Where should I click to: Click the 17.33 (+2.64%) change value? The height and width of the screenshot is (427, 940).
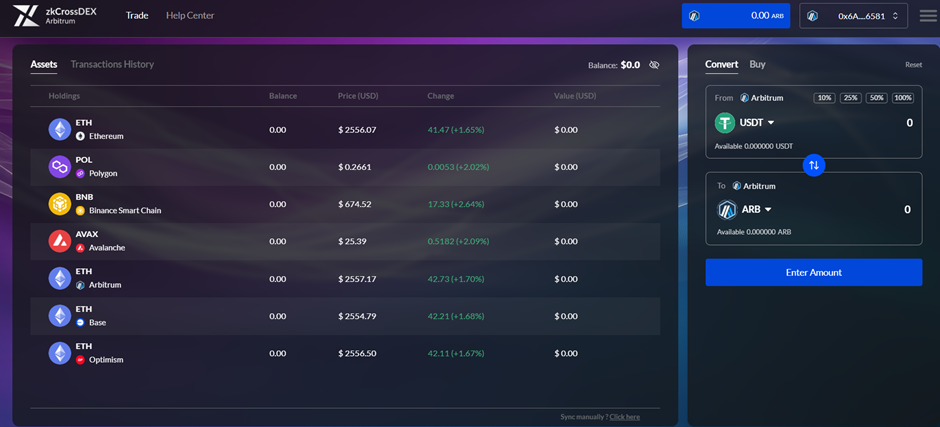(x=456, y=204)
